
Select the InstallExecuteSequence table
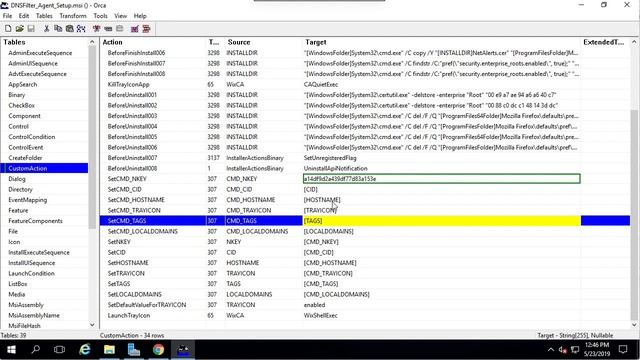click(x=39, y=252)
